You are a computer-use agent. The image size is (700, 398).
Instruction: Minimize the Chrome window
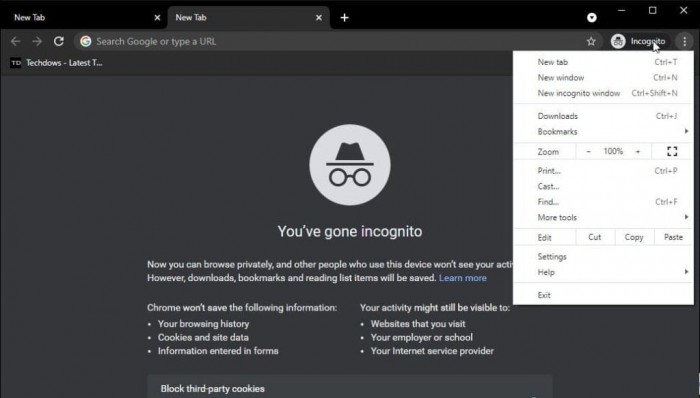pos(621,10)
